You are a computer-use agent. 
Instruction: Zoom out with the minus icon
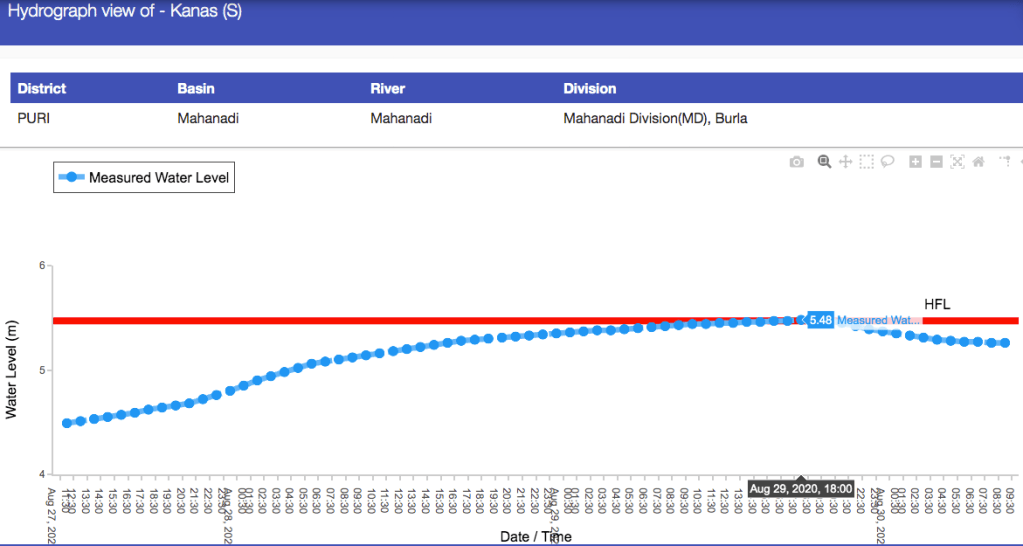click(x=936, y=162)
